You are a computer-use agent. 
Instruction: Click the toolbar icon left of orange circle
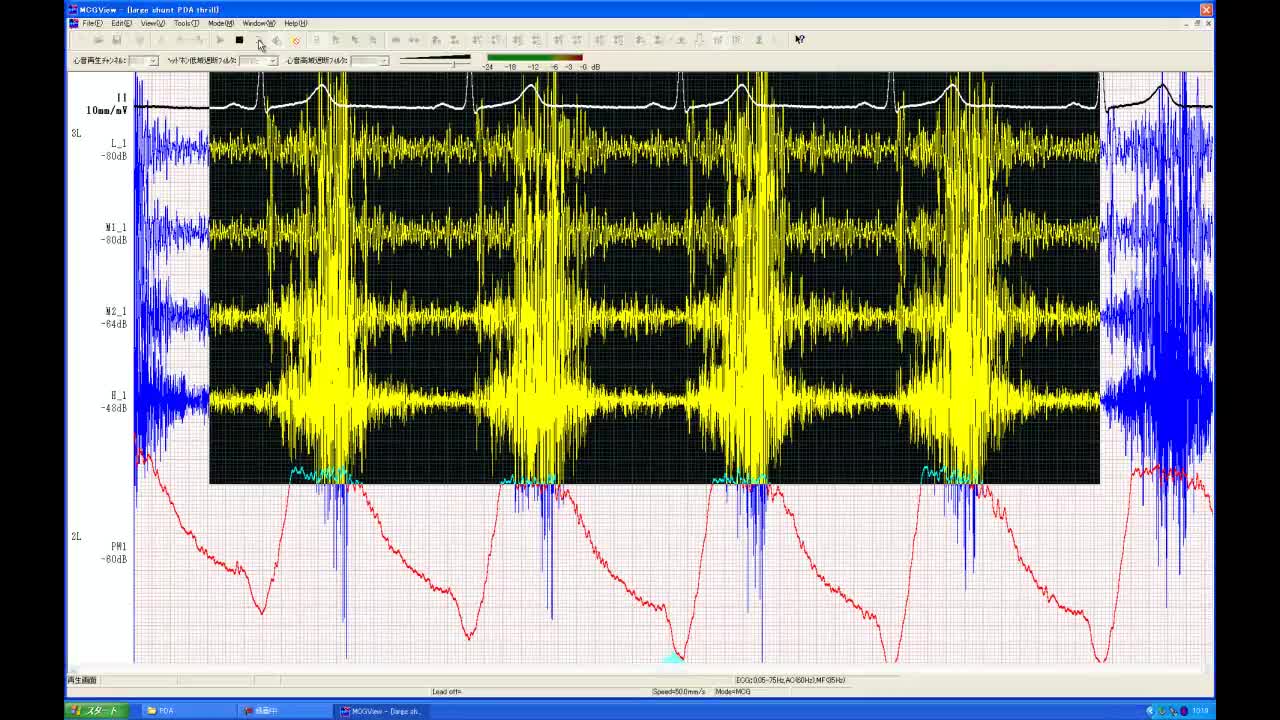pos(277,40)
